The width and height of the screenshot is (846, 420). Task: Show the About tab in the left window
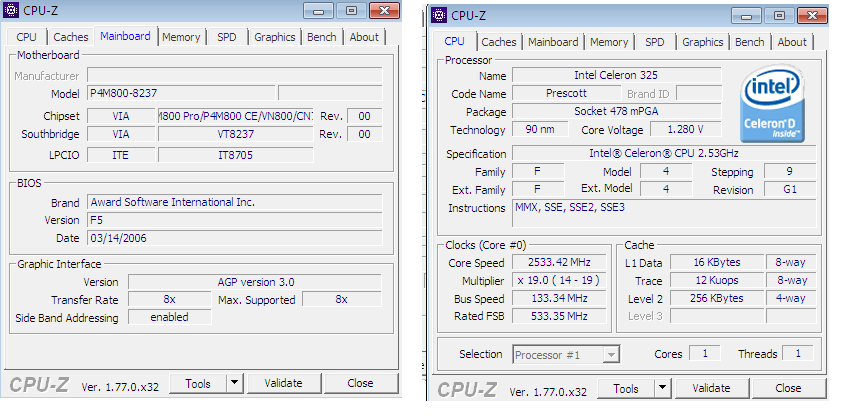point(364,37)
